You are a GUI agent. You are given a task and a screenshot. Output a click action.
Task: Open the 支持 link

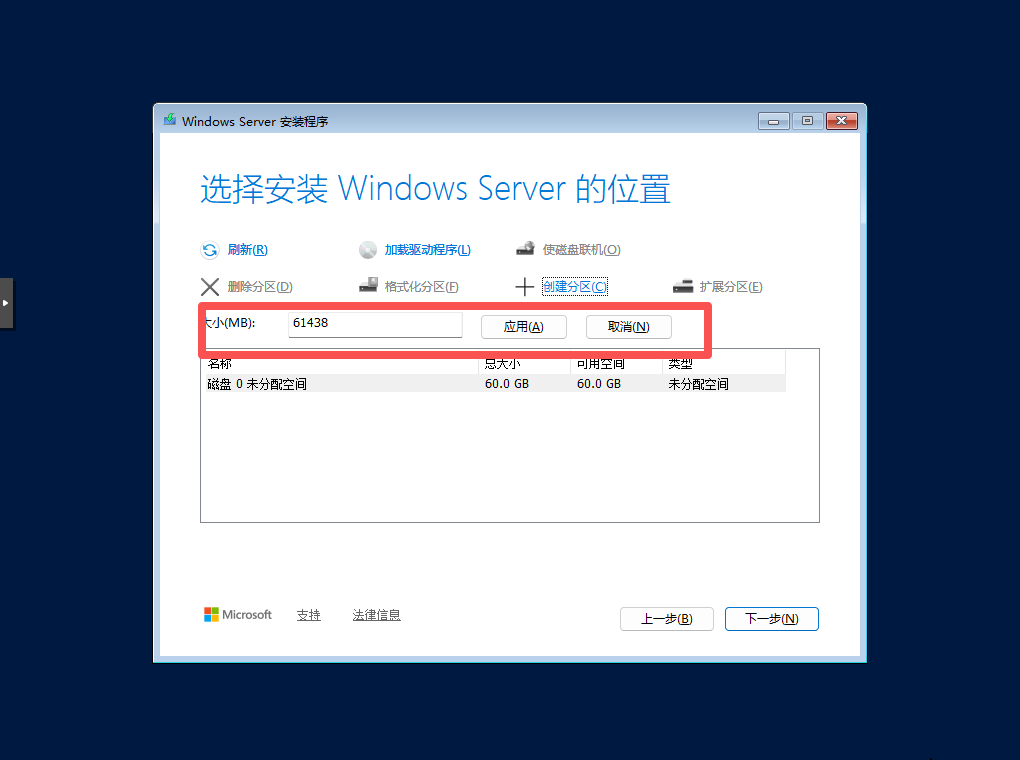pyautogui.click(x=308, y=615)
